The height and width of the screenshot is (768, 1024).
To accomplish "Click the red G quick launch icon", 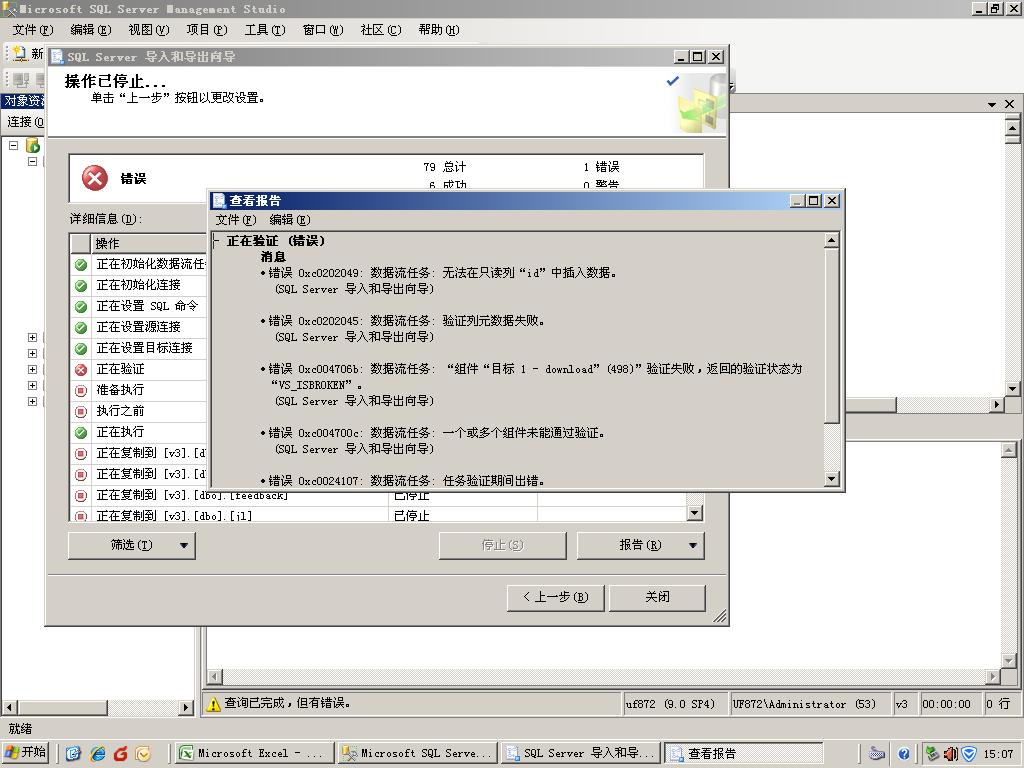I will (121, 754).
